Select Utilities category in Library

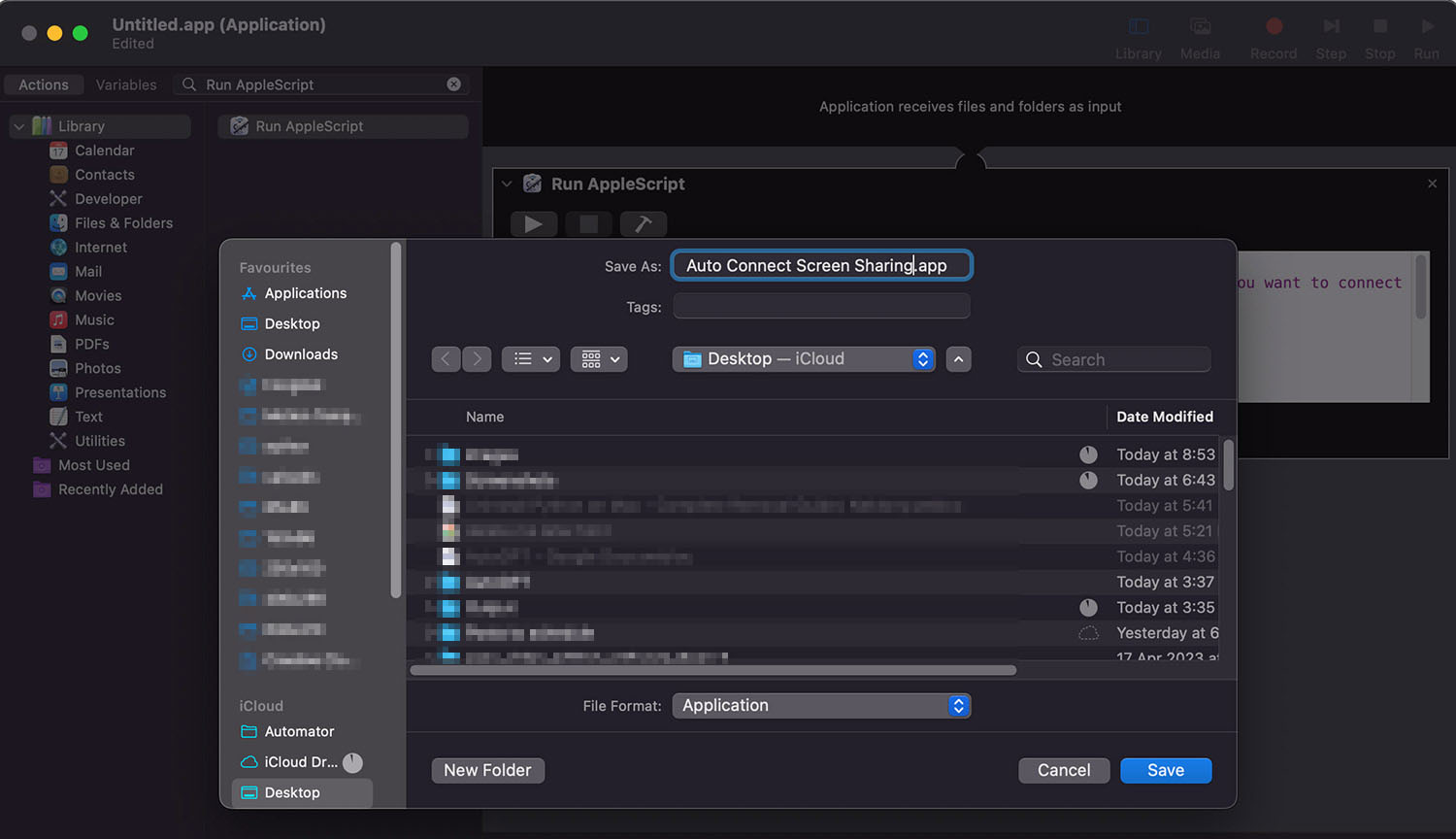coord(100,441)
